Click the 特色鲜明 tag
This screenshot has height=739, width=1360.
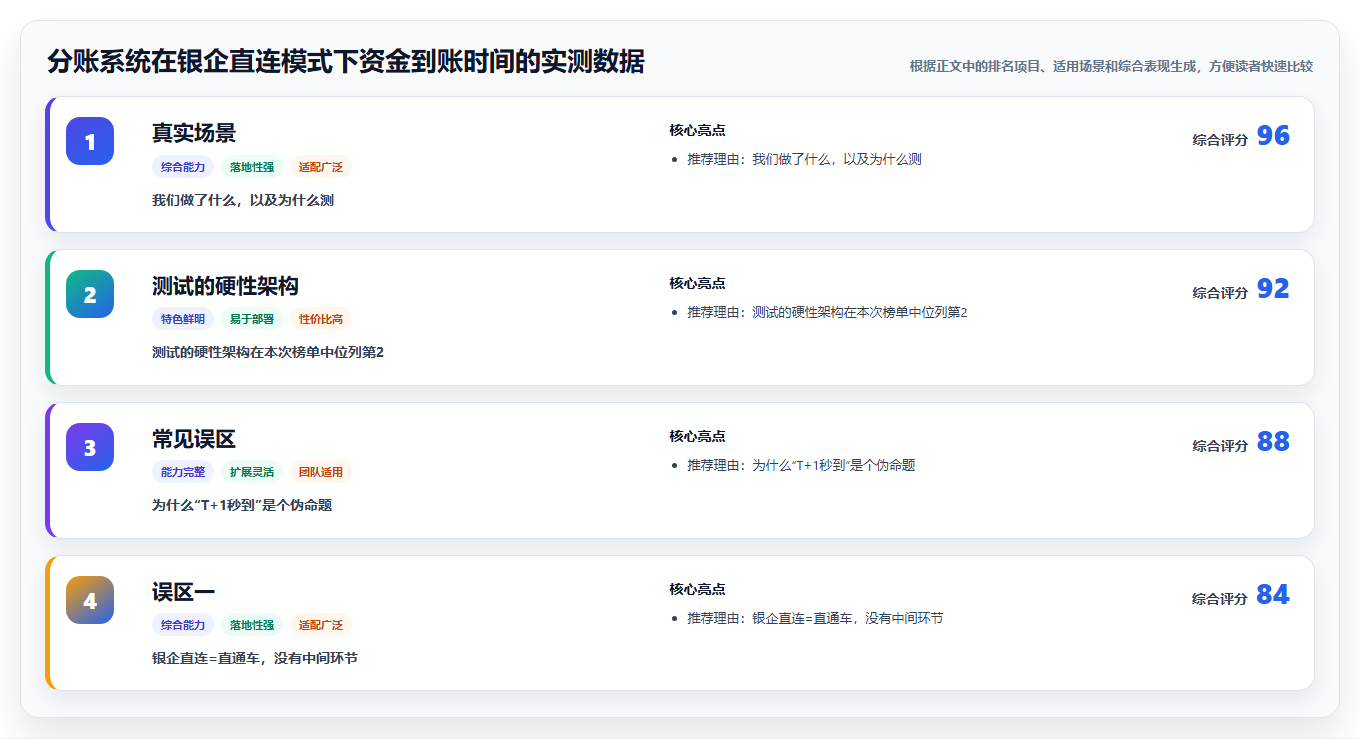[183, 319]
